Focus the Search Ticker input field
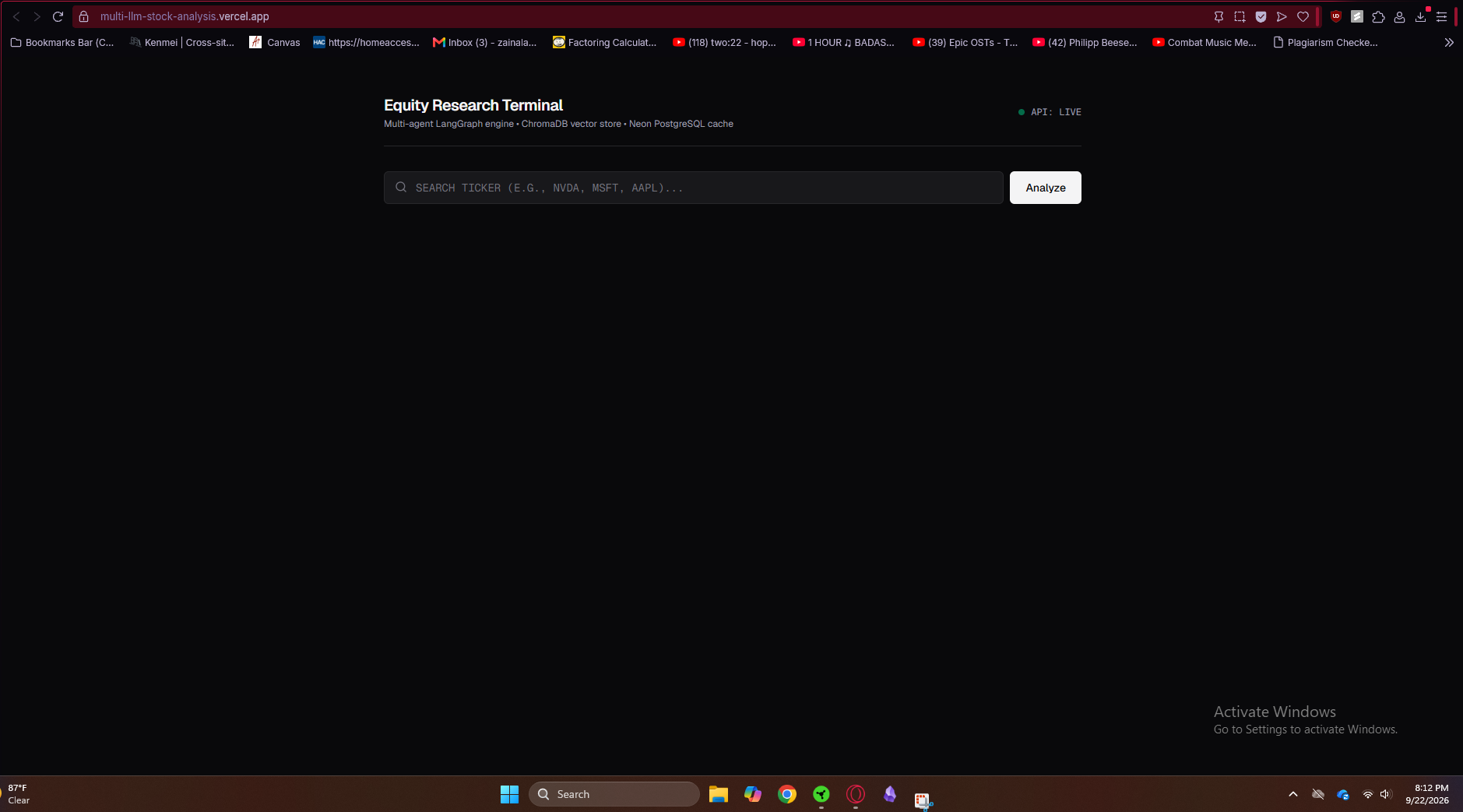The height and width of the screenshot is (812, 1463). click(x=693, y=188)
